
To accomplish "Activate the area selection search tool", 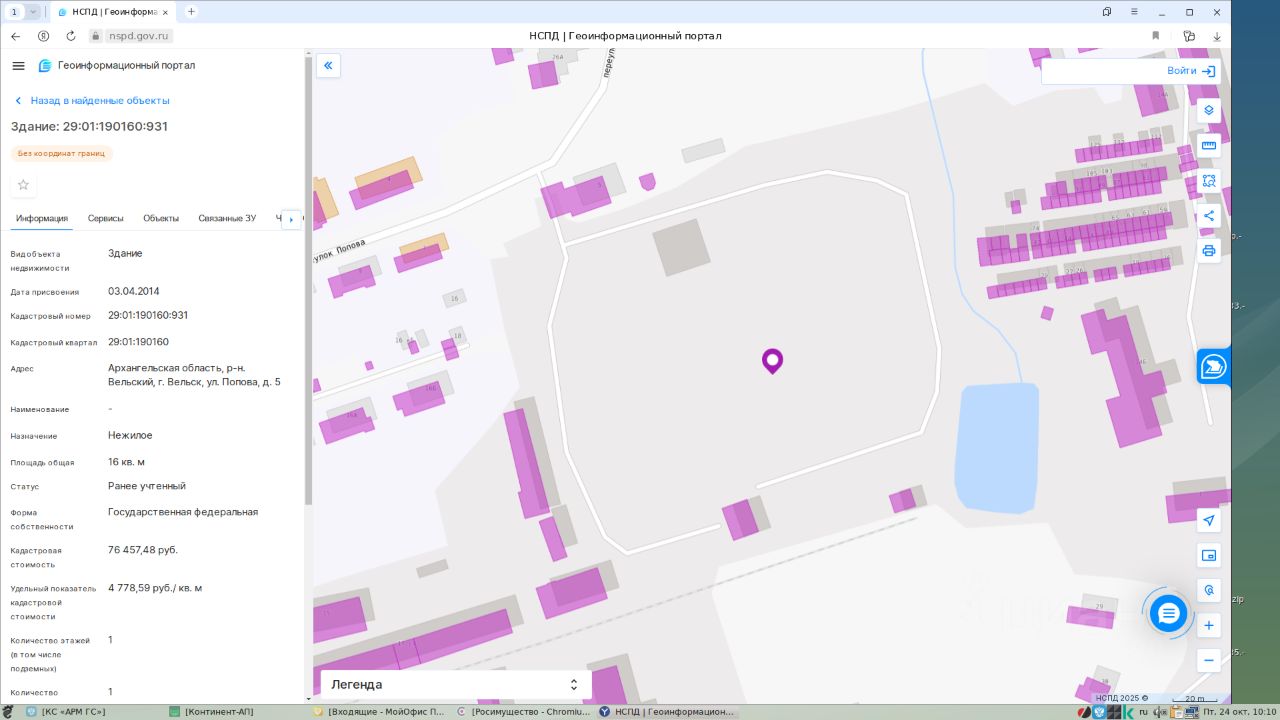I will click(1208, 181).
